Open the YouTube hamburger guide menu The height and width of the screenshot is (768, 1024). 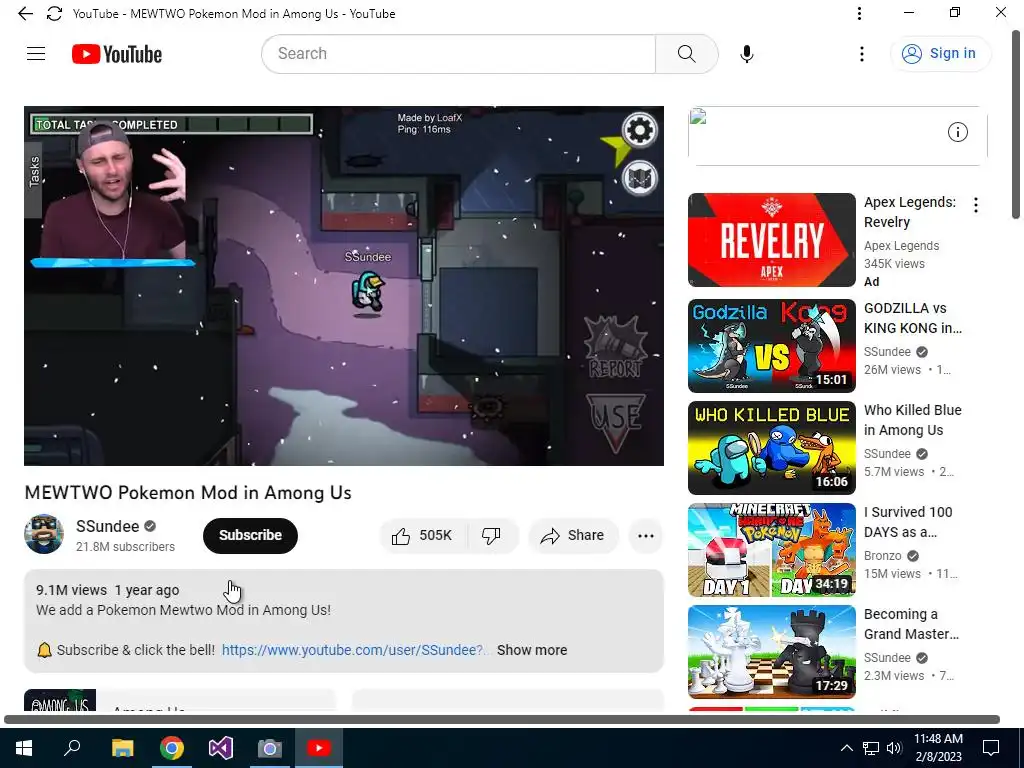36,54
